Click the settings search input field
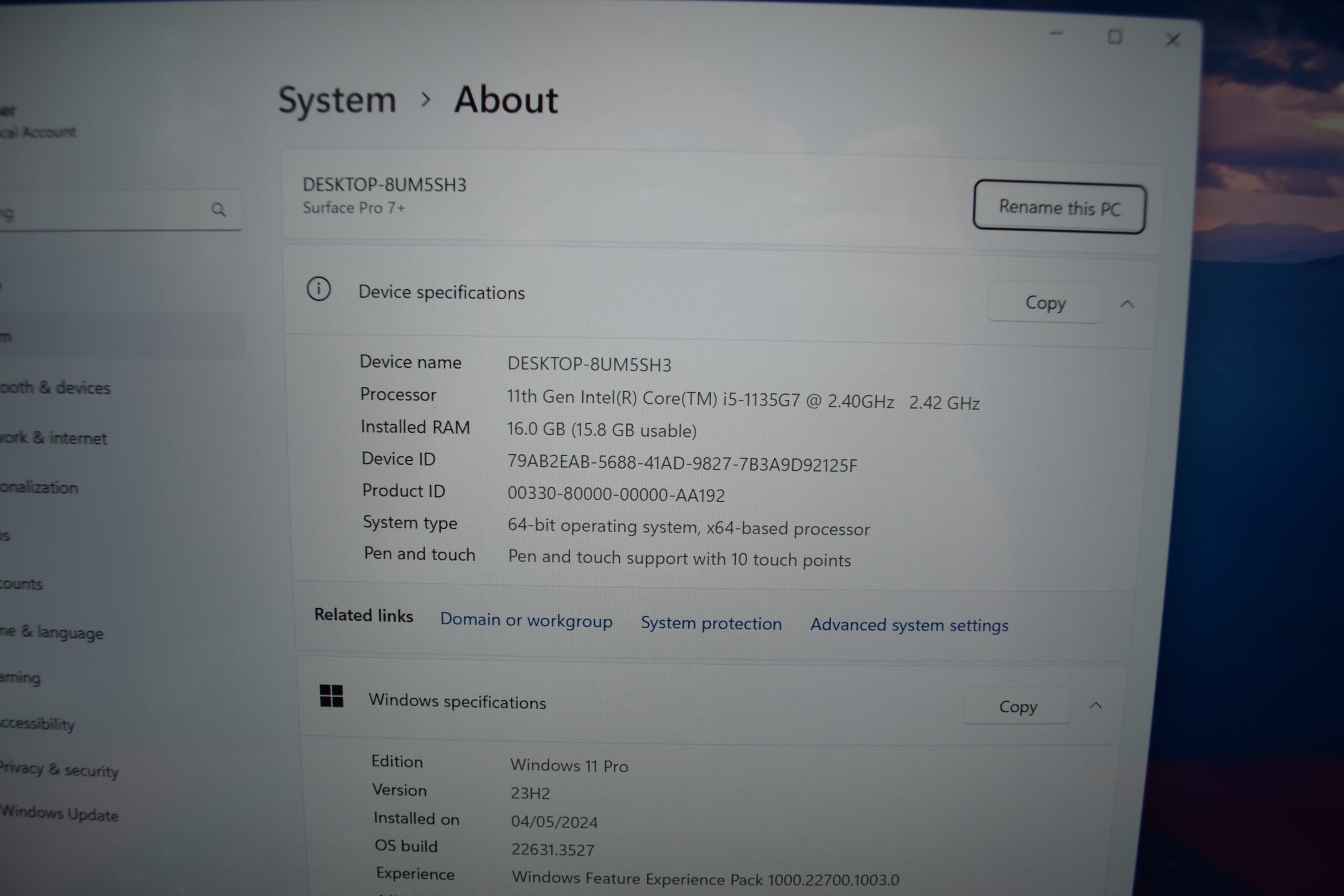Screen dimensions: 1344x896 click(120, 210)
